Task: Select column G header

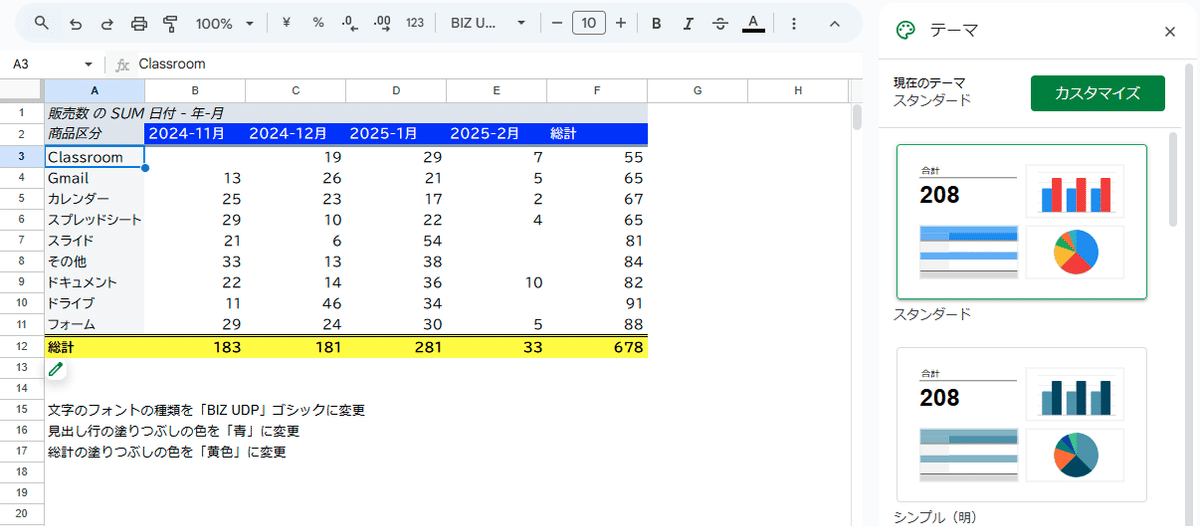Action: (x=697, y=91)
